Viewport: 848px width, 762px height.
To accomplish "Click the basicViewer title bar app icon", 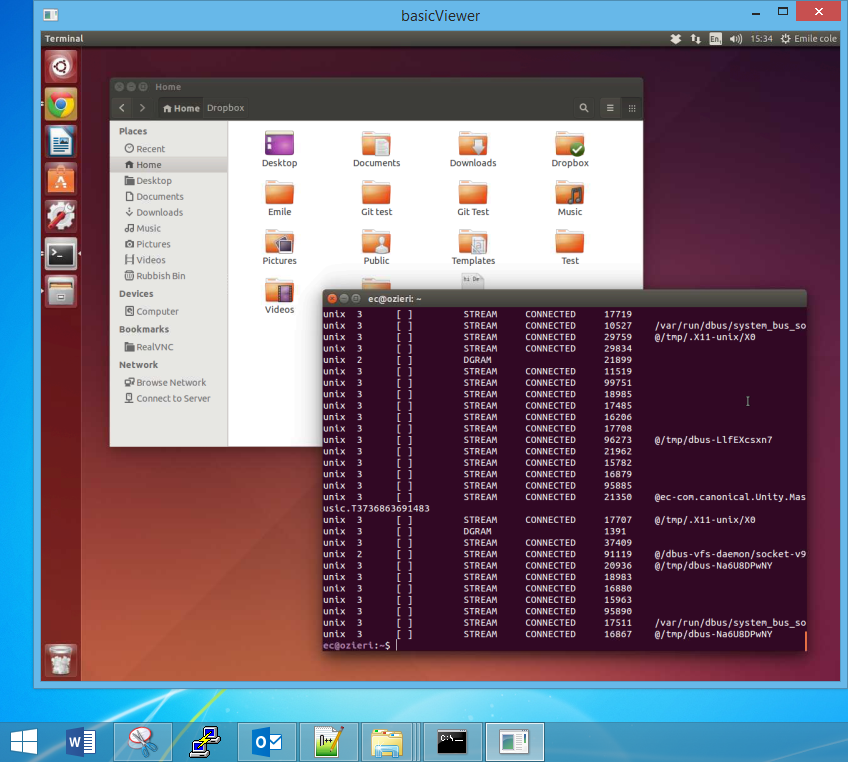I will pyautogui.click(x=51, y=15).
